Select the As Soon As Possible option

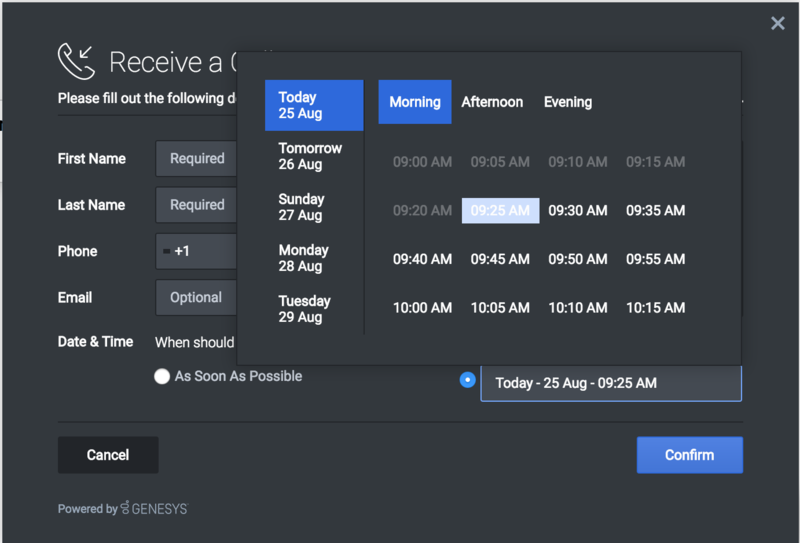[162, 377]
